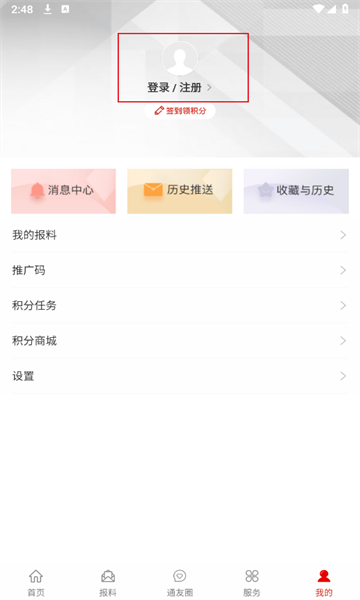Switch to the 报料 tab icon
This screenshot has height=600, width=360.
(x=108, y=576)
